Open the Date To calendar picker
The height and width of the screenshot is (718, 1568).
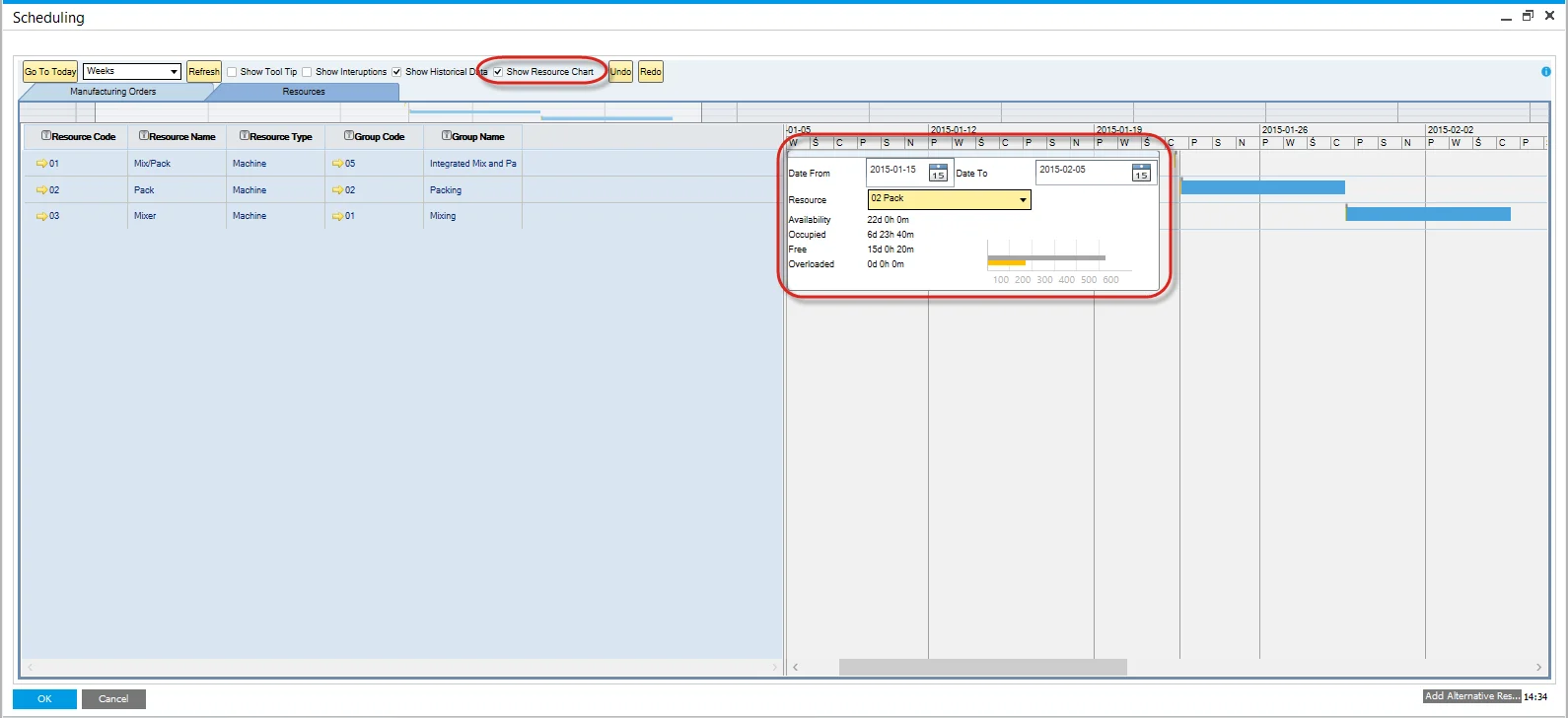pos(1141,173)
